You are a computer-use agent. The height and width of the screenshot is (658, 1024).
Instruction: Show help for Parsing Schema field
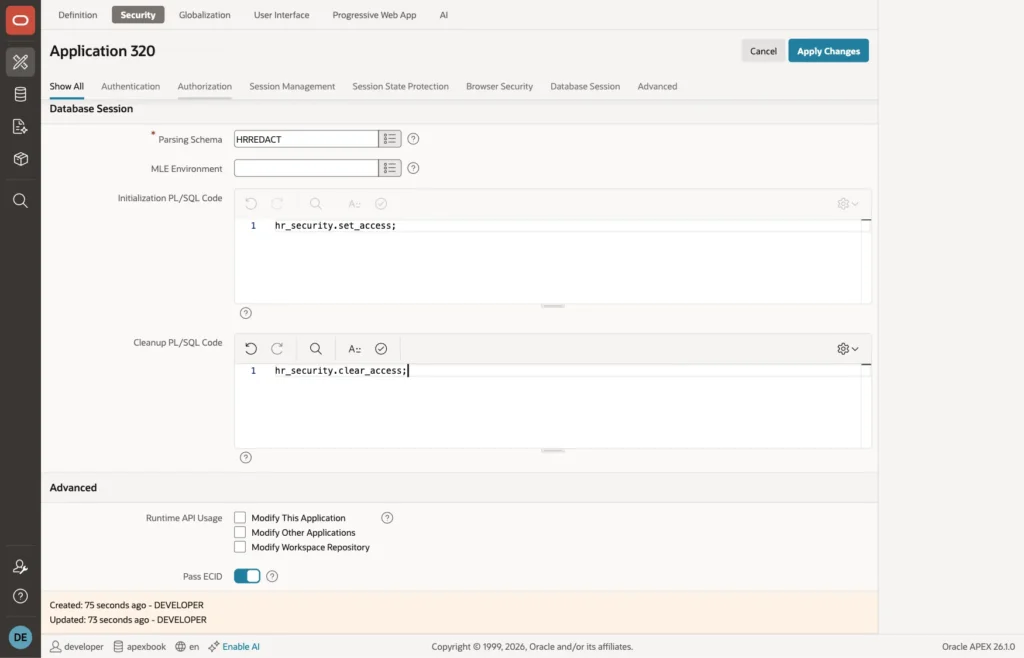coord(413,138)
